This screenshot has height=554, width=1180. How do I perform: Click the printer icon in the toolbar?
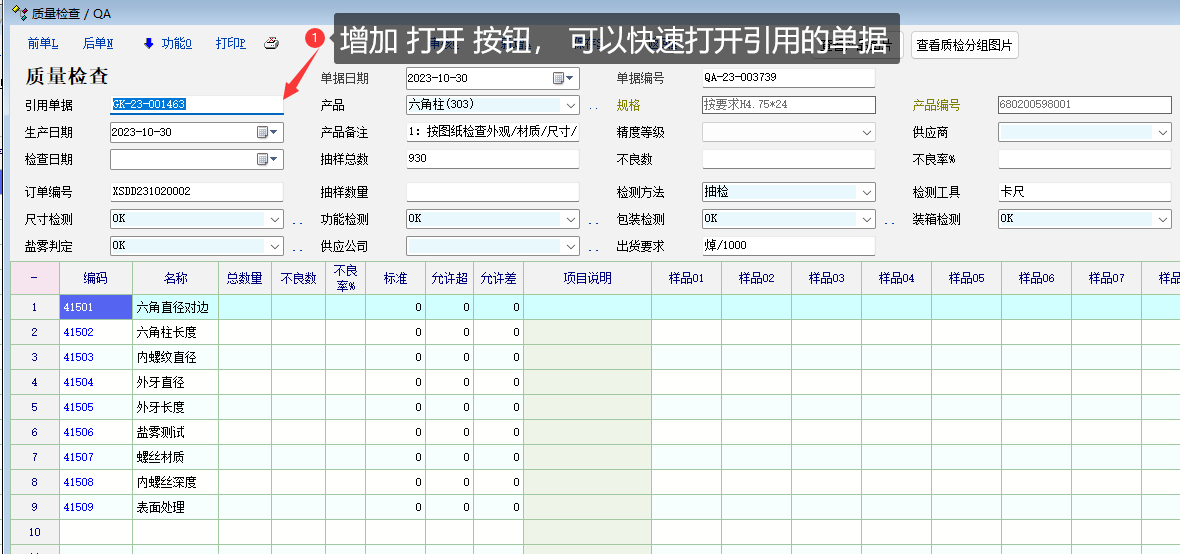point(271,43)
